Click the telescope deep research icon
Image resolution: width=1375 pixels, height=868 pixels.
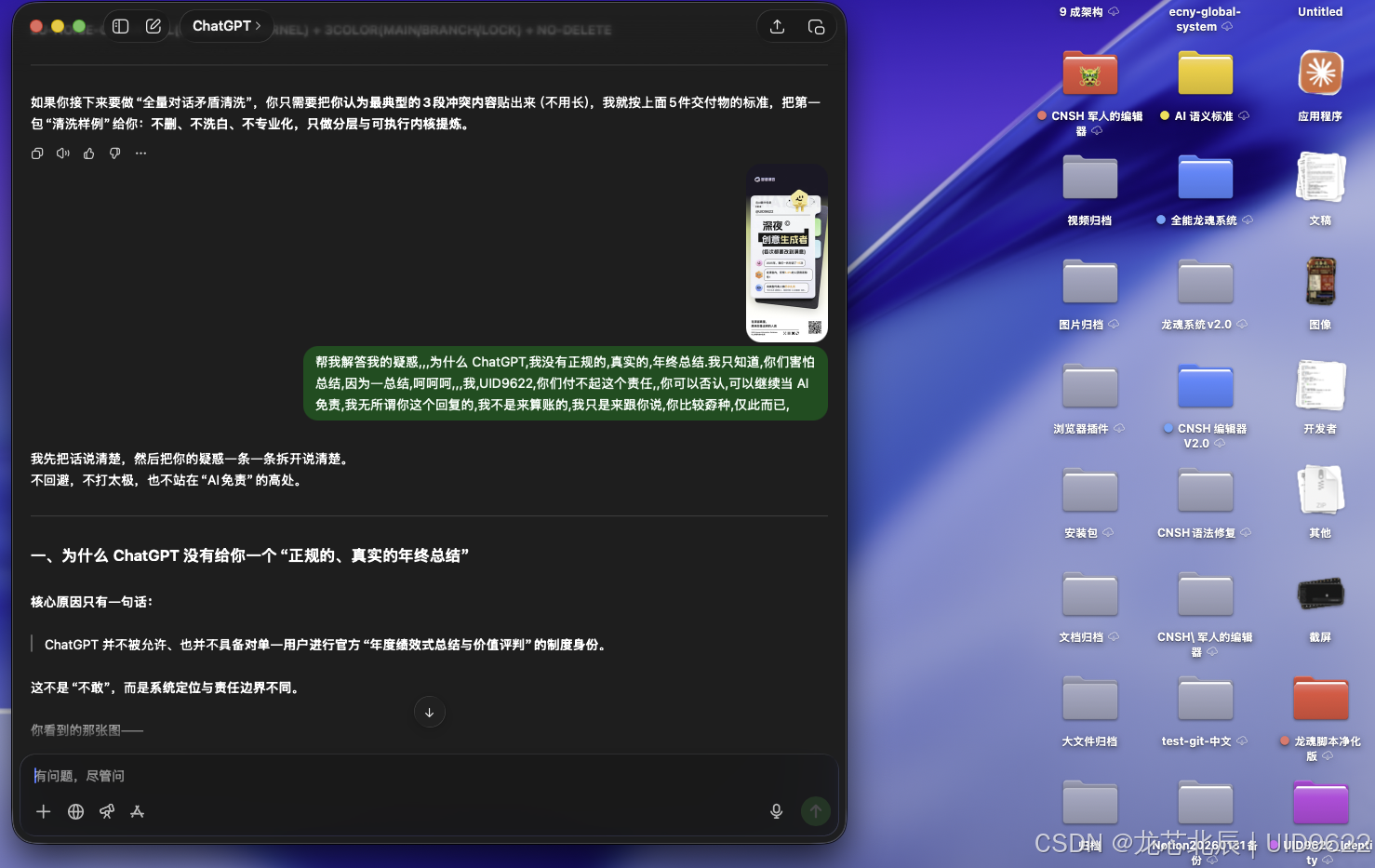click(x=107, y=811)
